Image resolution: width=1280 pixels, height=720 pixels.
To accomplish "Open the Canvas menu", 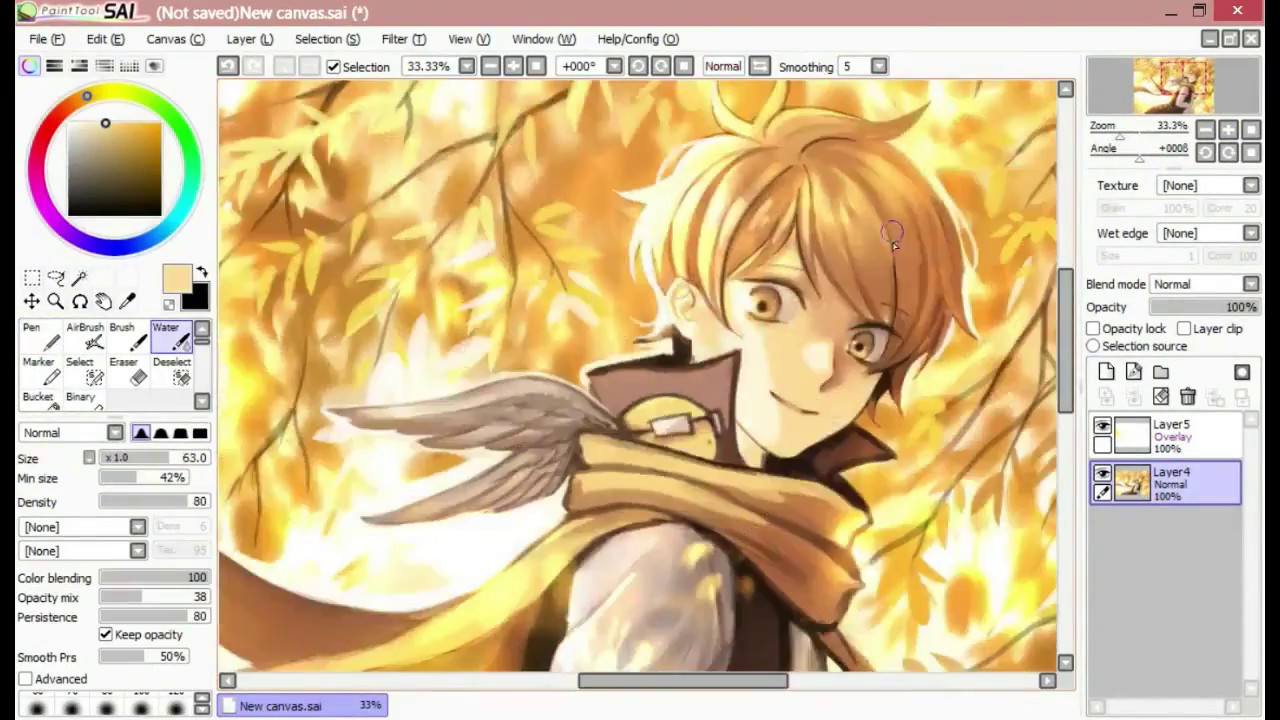I will [x=175, y=39].
